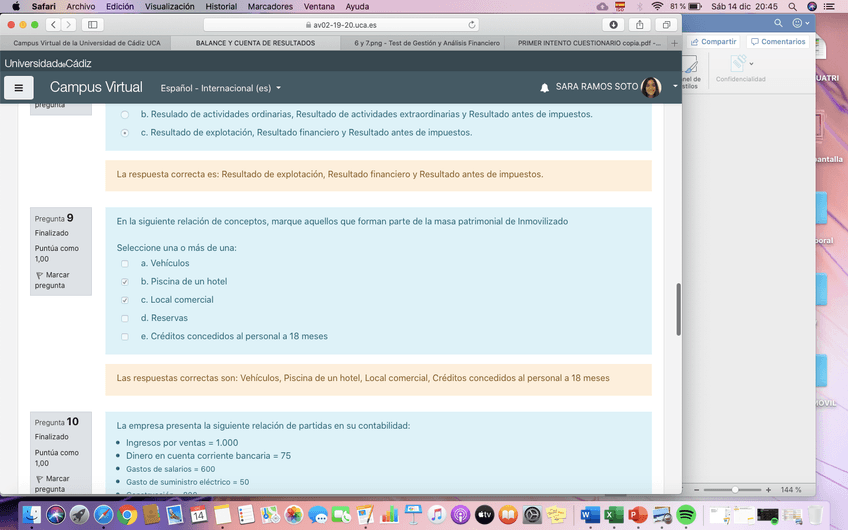This screenshot has width=848, height=530.
Task: Open the Archivo menu
Action: point(81,6)
